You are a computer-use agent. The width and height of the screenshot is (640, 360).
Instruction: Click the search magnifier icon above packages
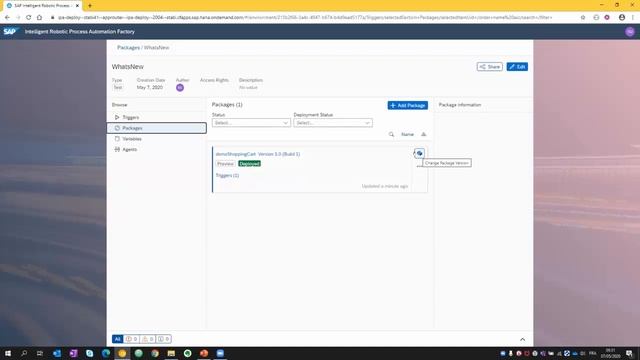click(x=391, y=134)
